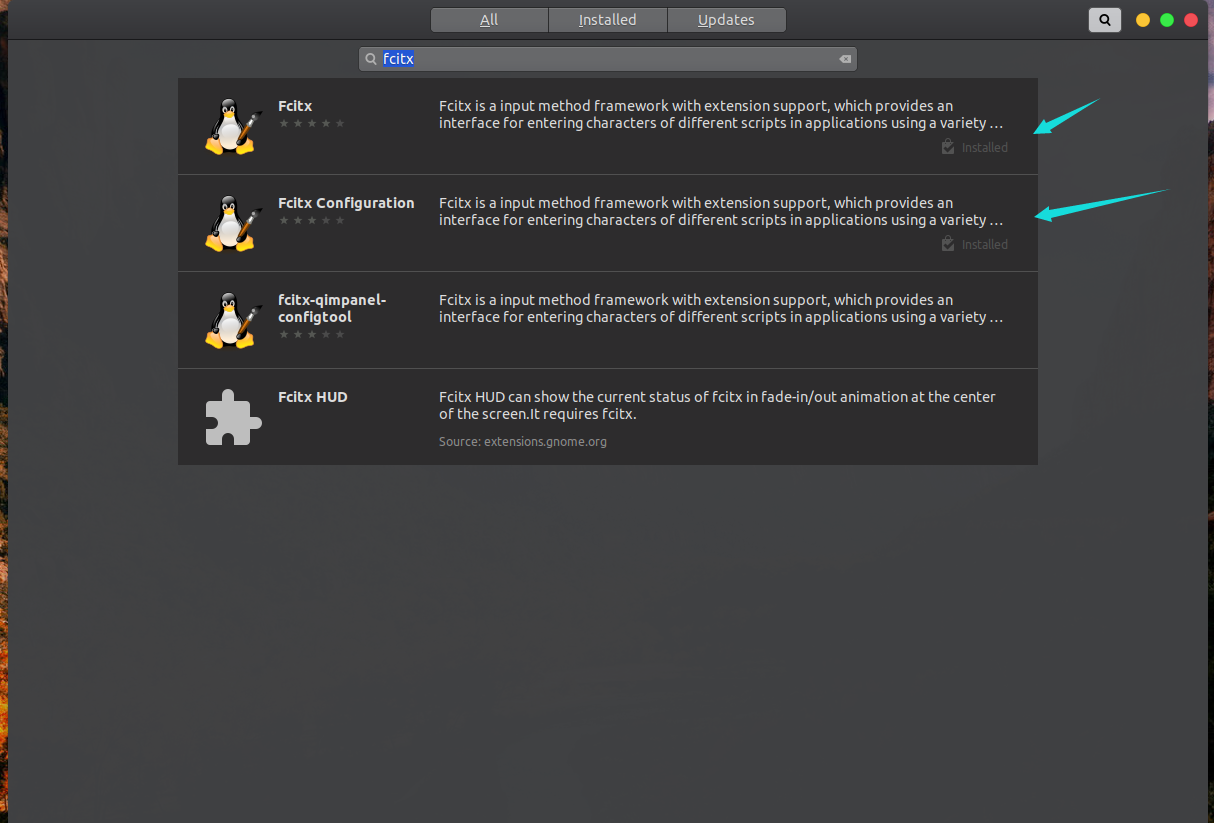Select the Fcitx Configuration title
The height and width of the screenshot is (823, 1214).
click(x=346, y=203)
